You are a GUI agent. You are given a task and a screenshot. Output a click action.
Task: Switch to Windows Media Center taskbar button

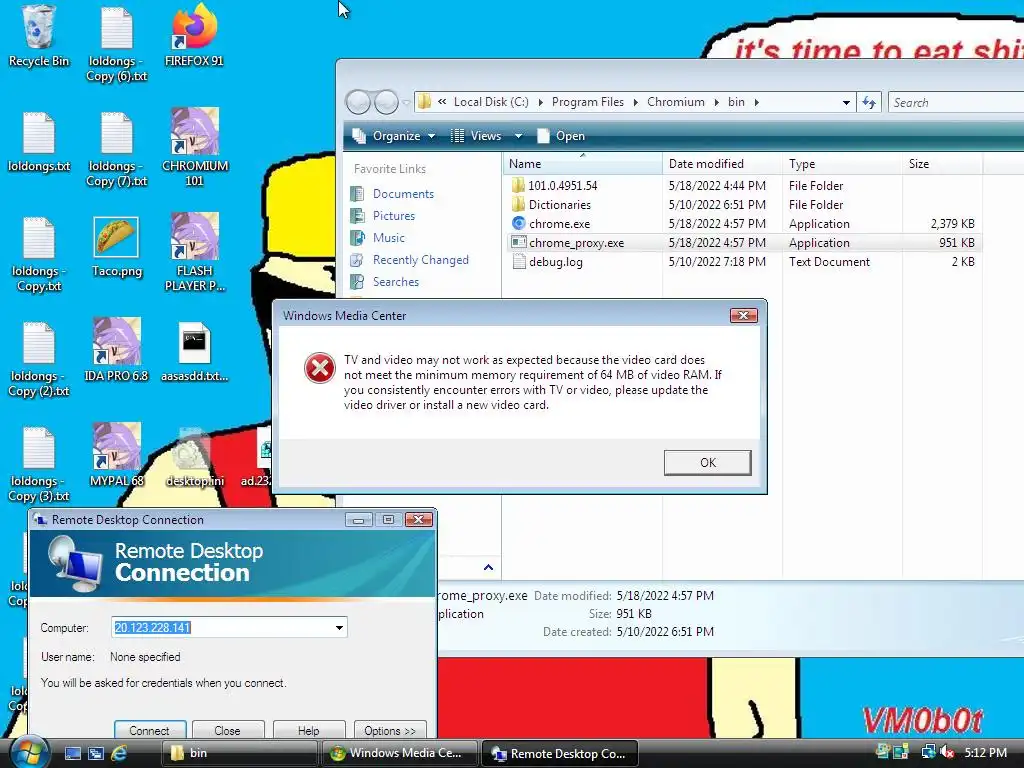tap(400, 753)
